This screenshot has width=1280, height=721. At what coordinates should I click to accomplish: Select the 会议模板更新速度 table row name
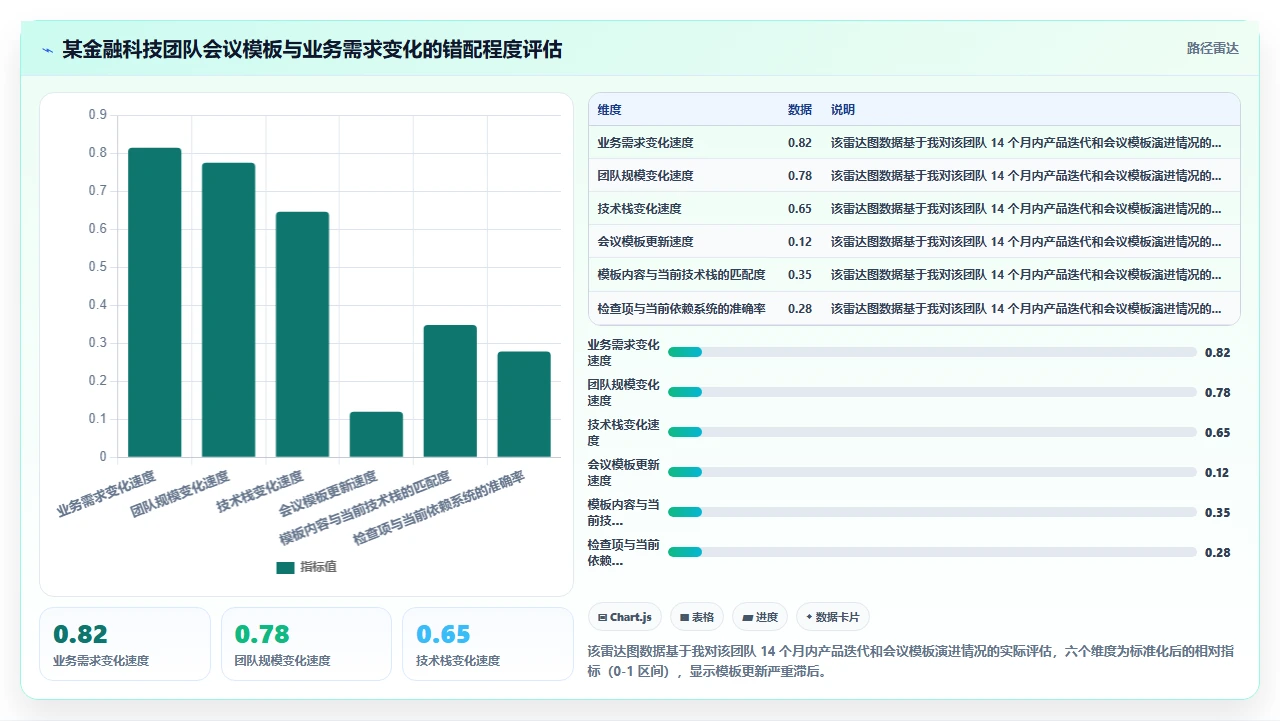point(645,241)
